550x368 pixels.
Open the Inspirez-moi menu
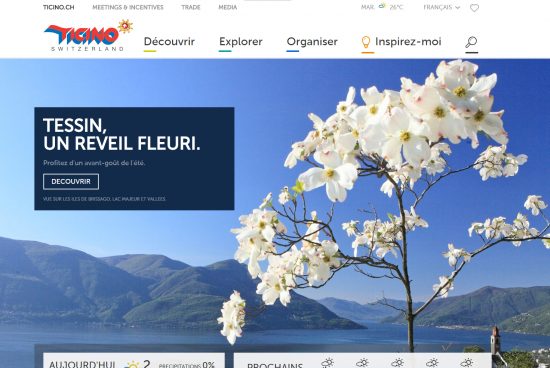point(408,41)
